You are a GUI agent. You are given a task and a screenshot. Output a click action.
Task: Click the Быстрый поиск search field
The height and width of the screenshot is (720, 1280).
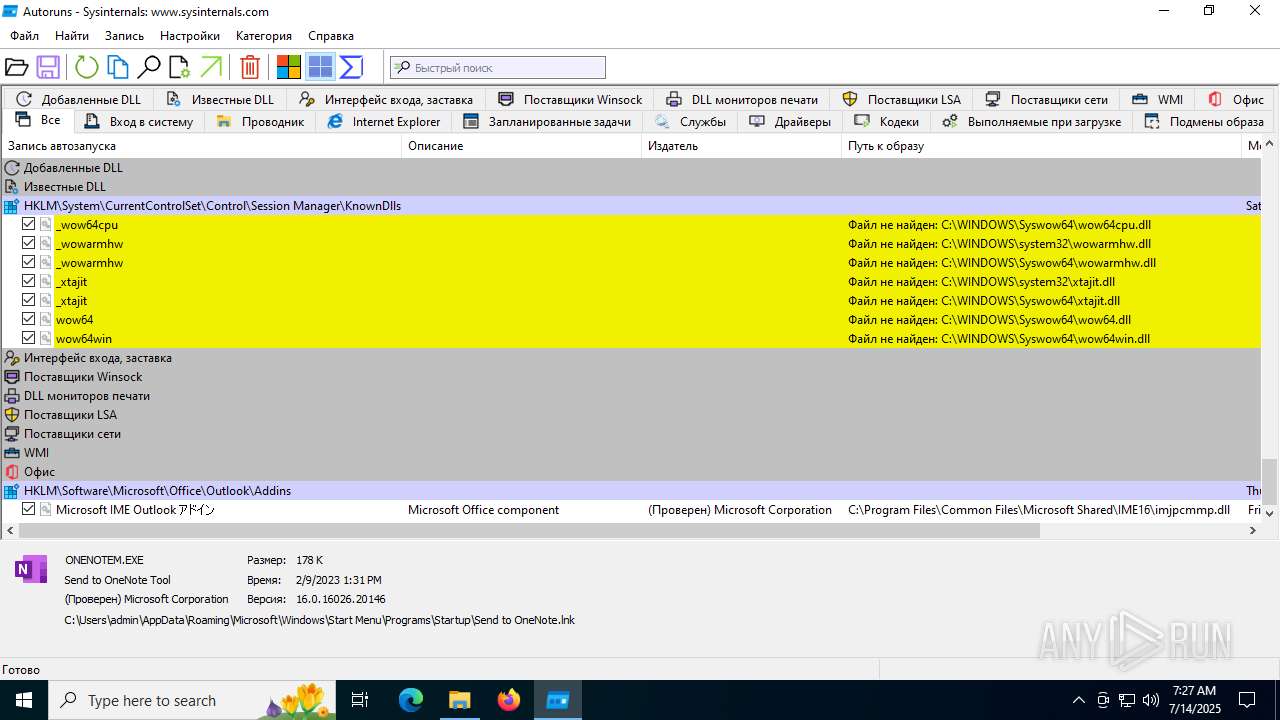pos(498,68)
